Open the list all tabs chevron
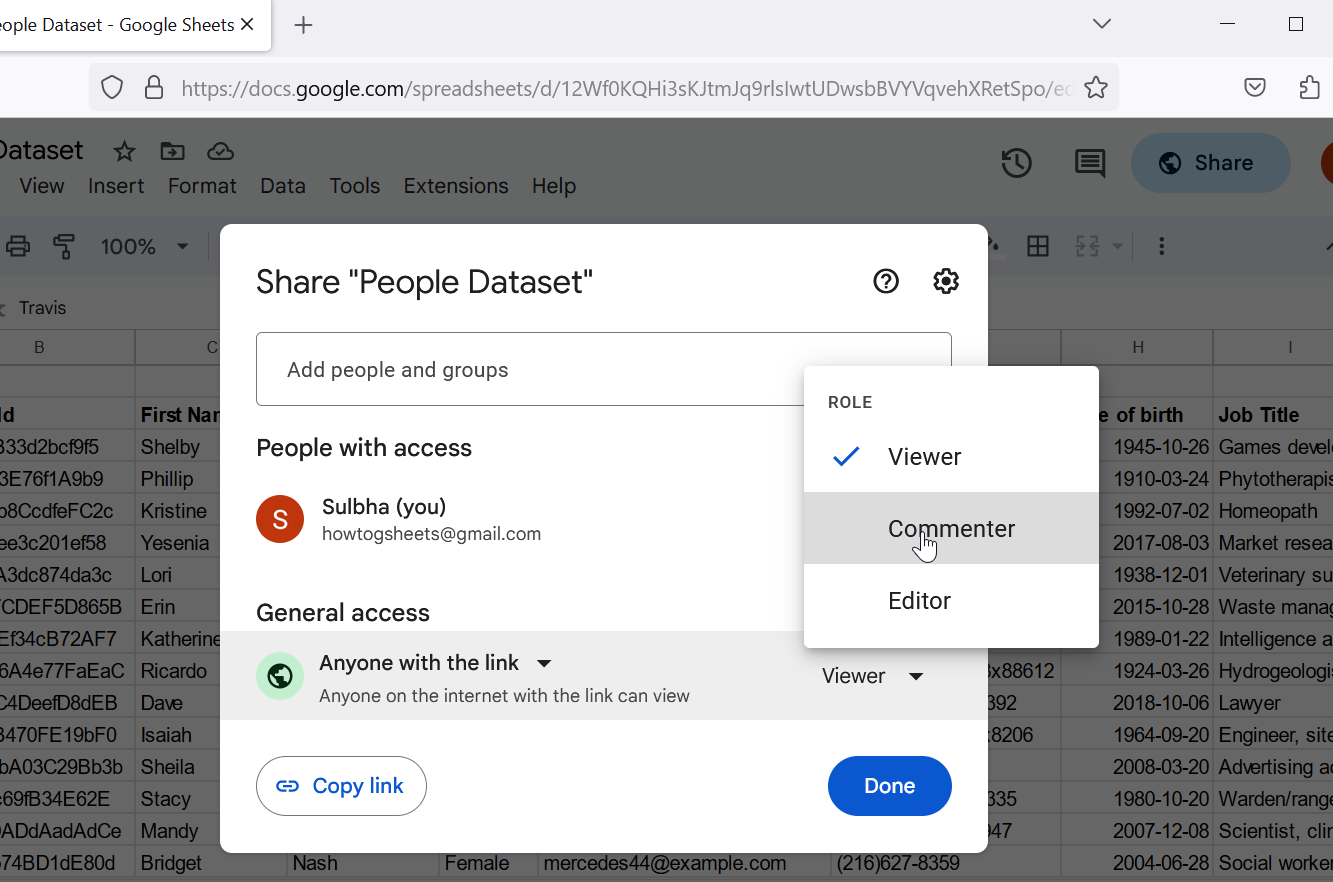1333x882 pixels. pyautogui.click(x=1102, y=24)
